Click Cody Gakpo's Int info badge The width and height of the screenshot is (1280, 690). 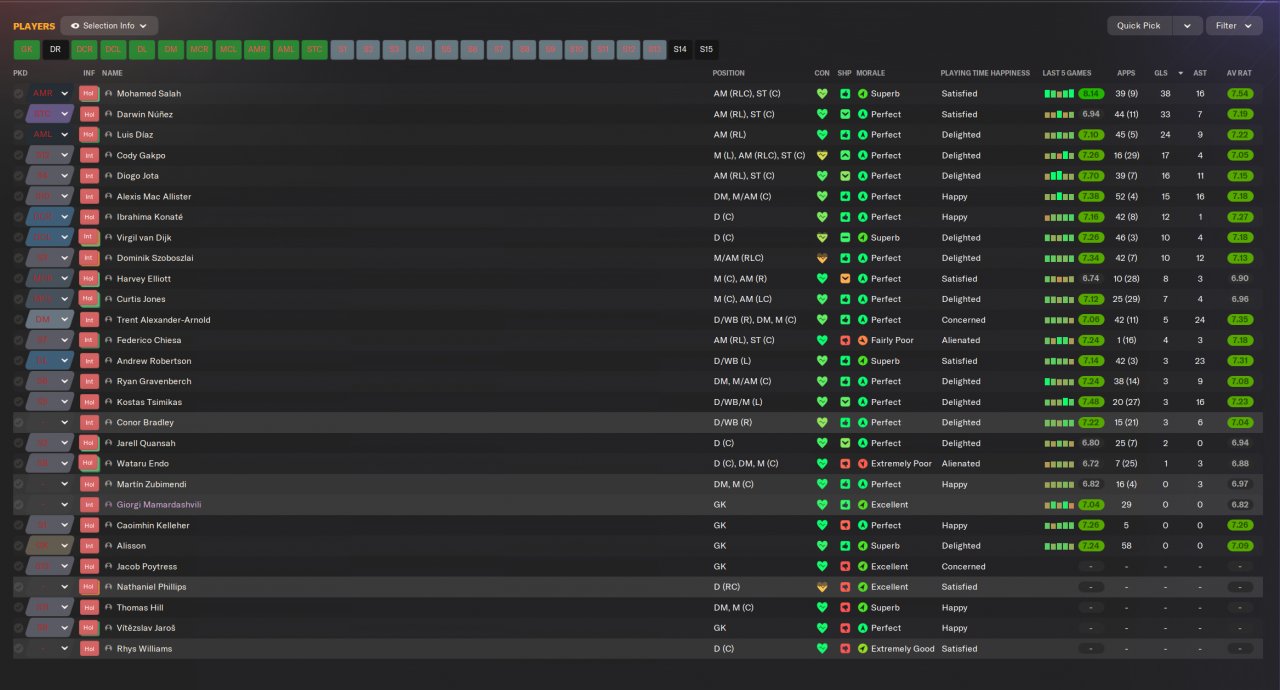[89, 155]
